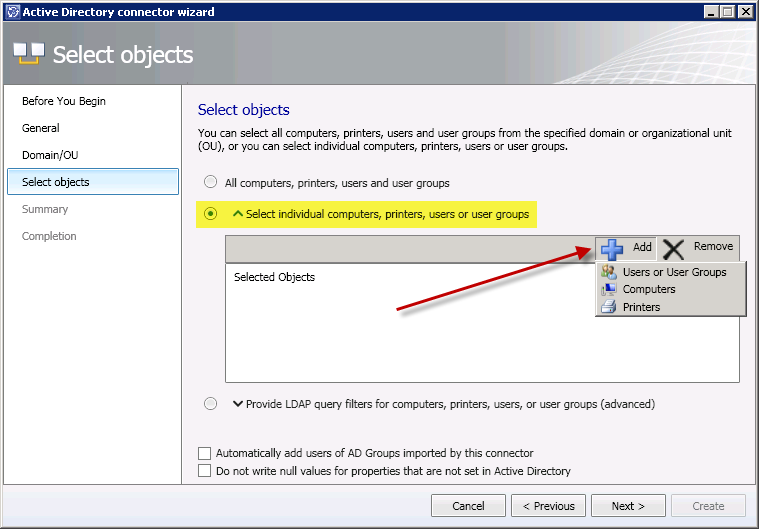Click the Computers icon in dropdown

608,290
